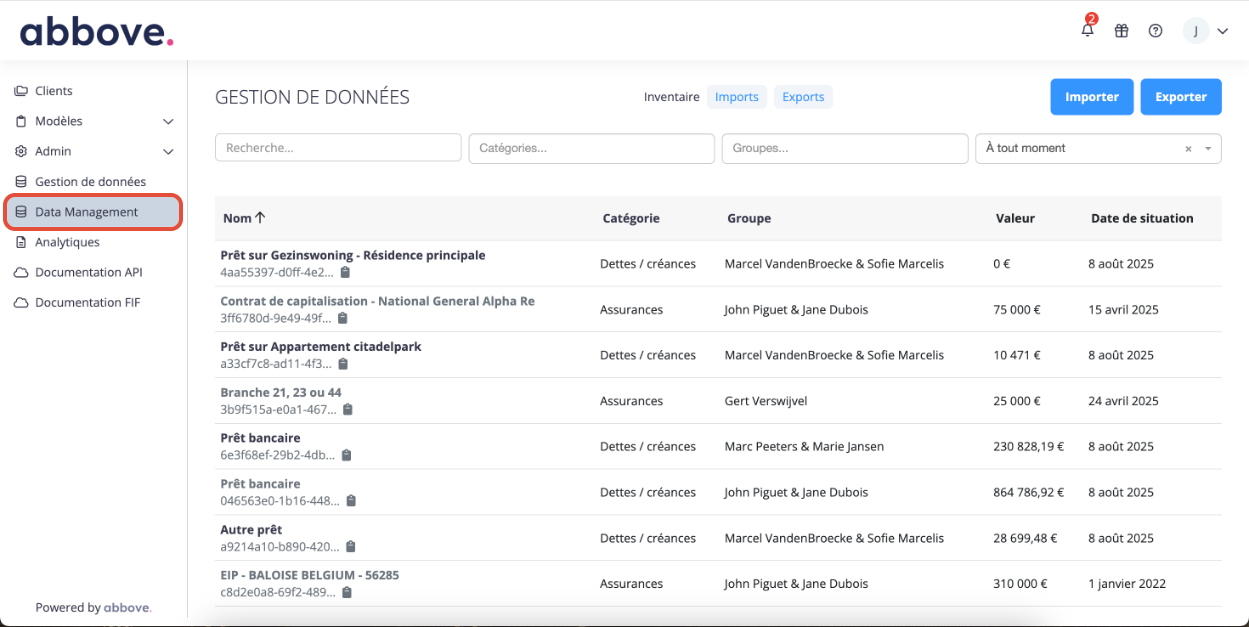
Task: Click the help question mark icon
Action: [x=1155, y=31]
